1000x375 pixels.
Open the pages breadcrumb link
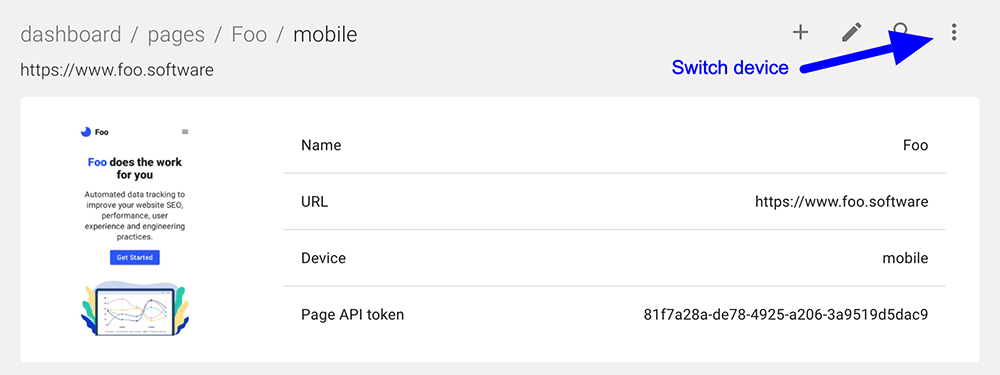tap(177, 34)
